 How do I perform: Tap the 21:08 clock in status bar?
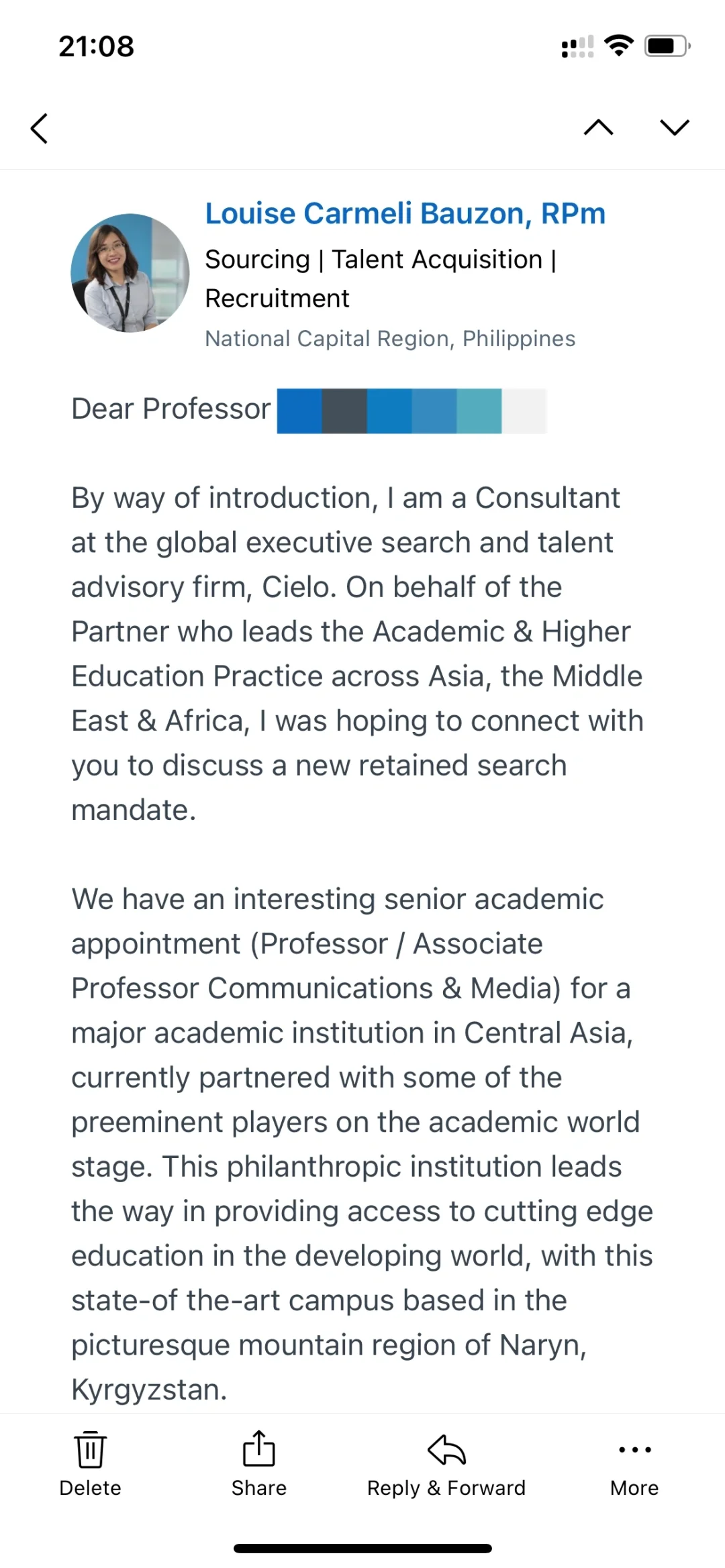[96, 46]
